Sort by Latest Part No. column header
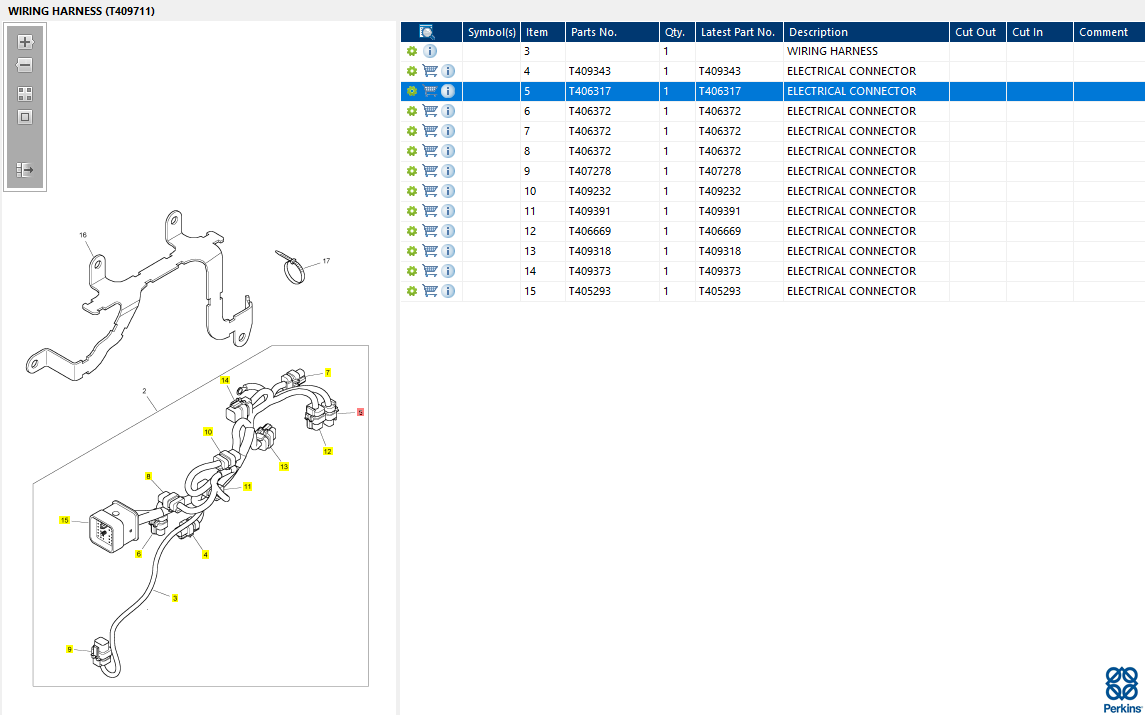The image size is (1145, 715). [739, 32]
